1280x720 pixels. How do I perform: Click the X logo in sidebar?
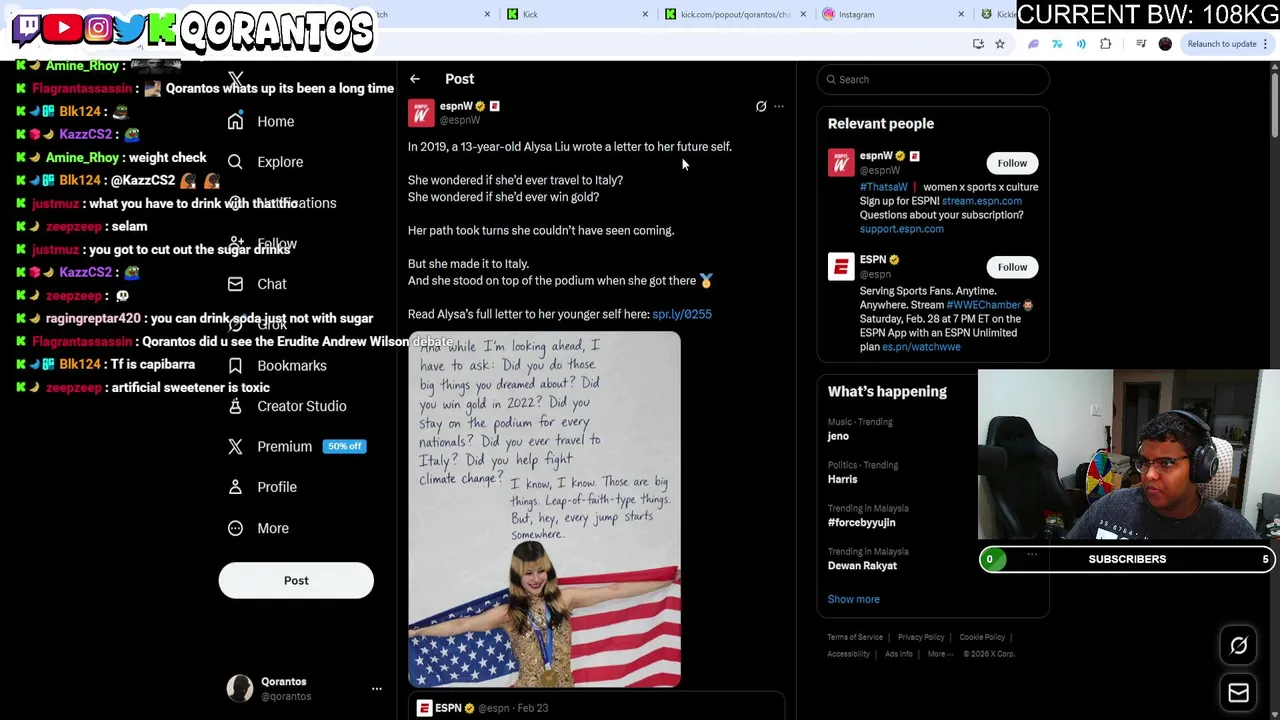[235, 79]
